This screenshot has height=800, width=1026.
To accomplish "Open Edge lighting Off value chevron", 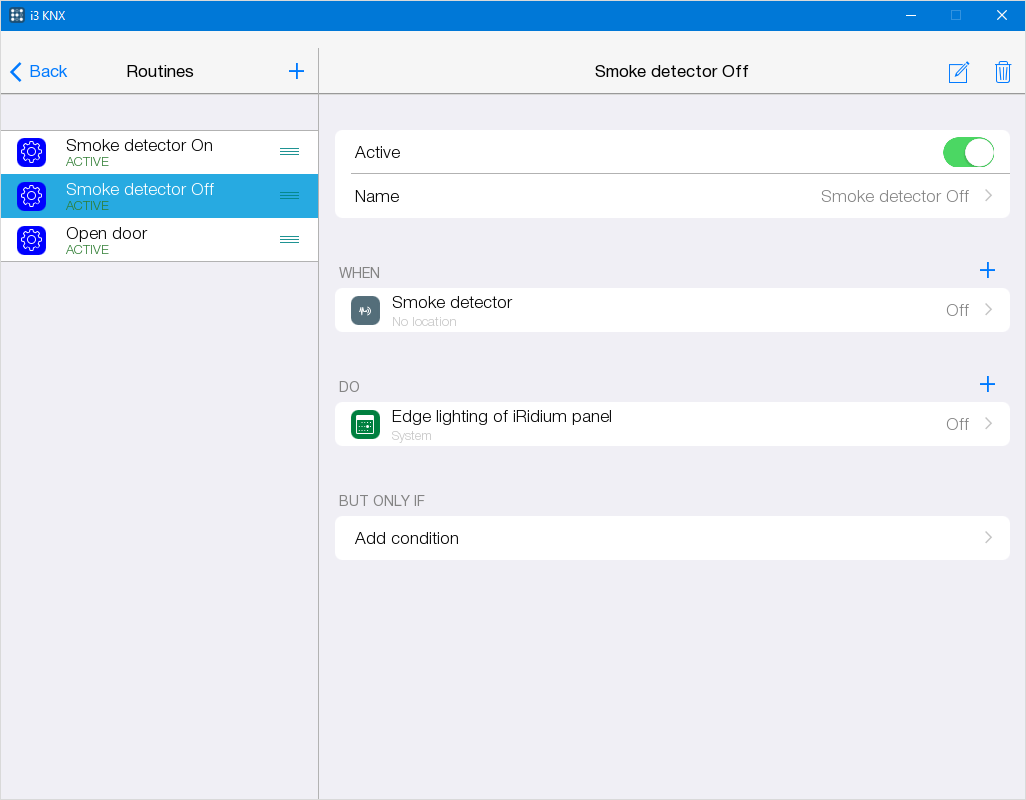I will click(988, 424).
